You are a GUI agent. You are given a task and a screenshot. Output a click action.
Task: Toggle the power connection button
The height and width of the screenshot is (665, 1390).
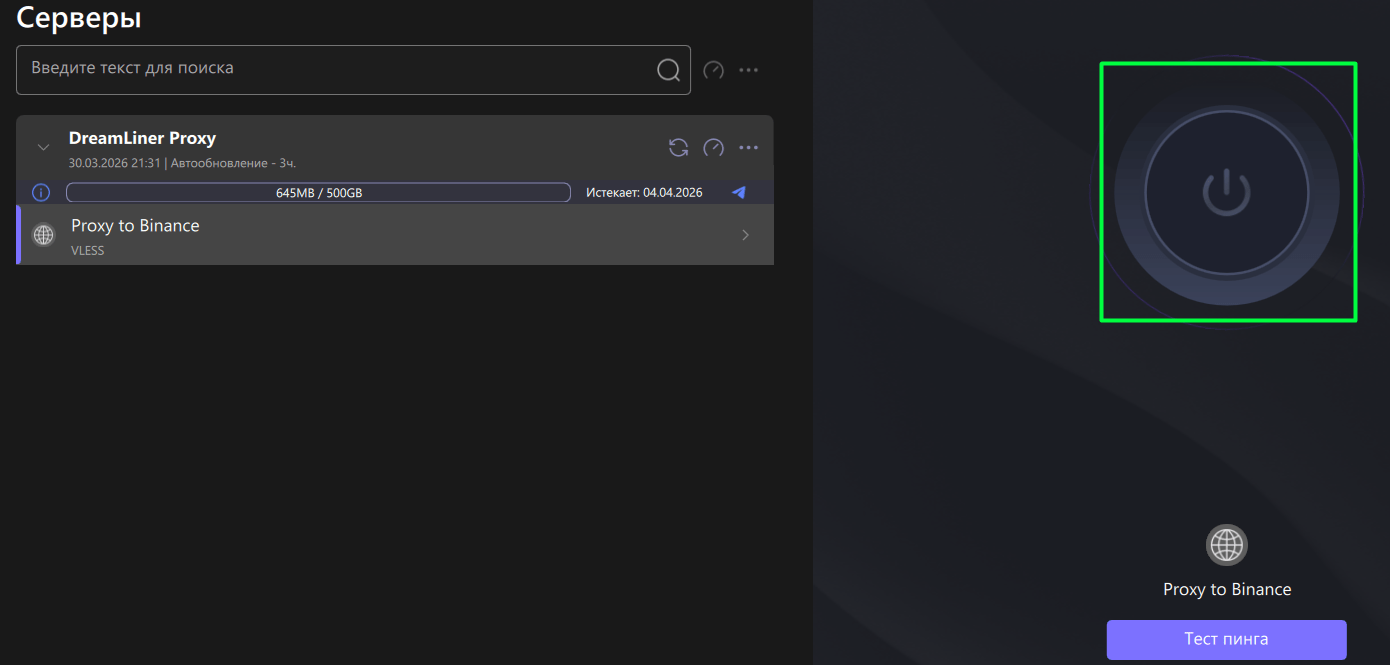1226,192
